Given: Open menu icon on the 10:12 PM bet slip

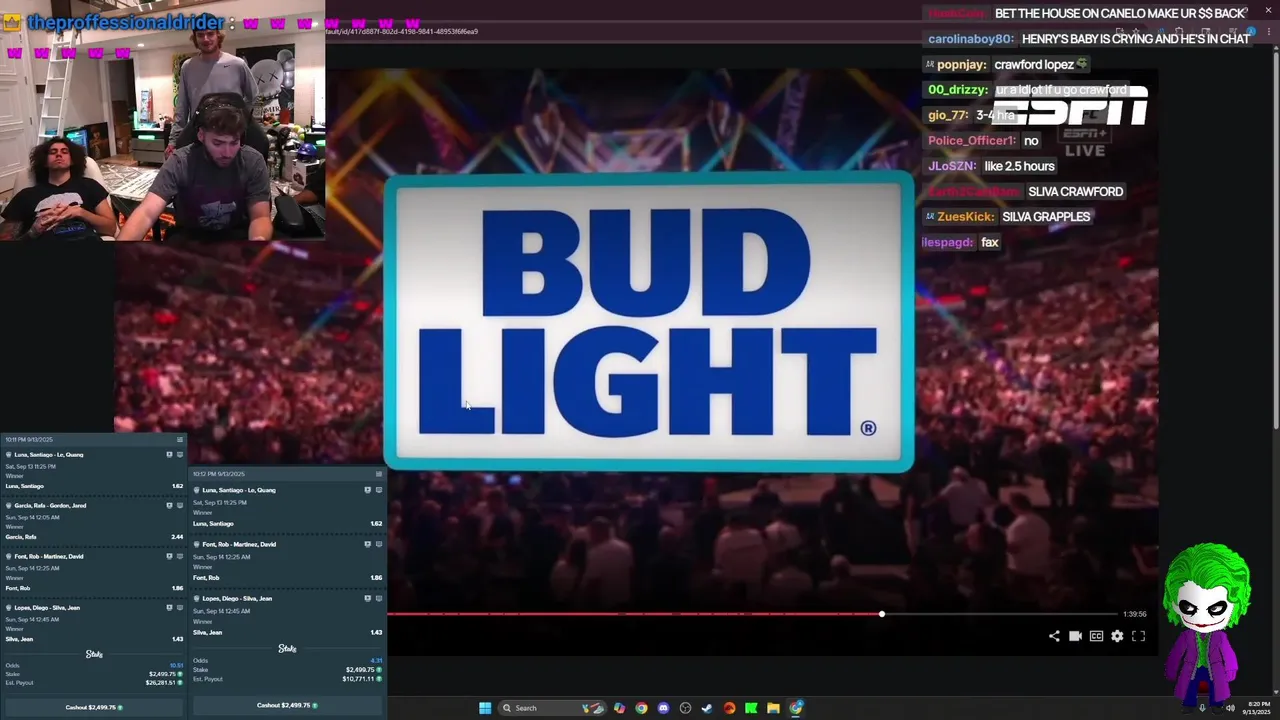Looking at the screenshot, I should (x=379, y=474).
